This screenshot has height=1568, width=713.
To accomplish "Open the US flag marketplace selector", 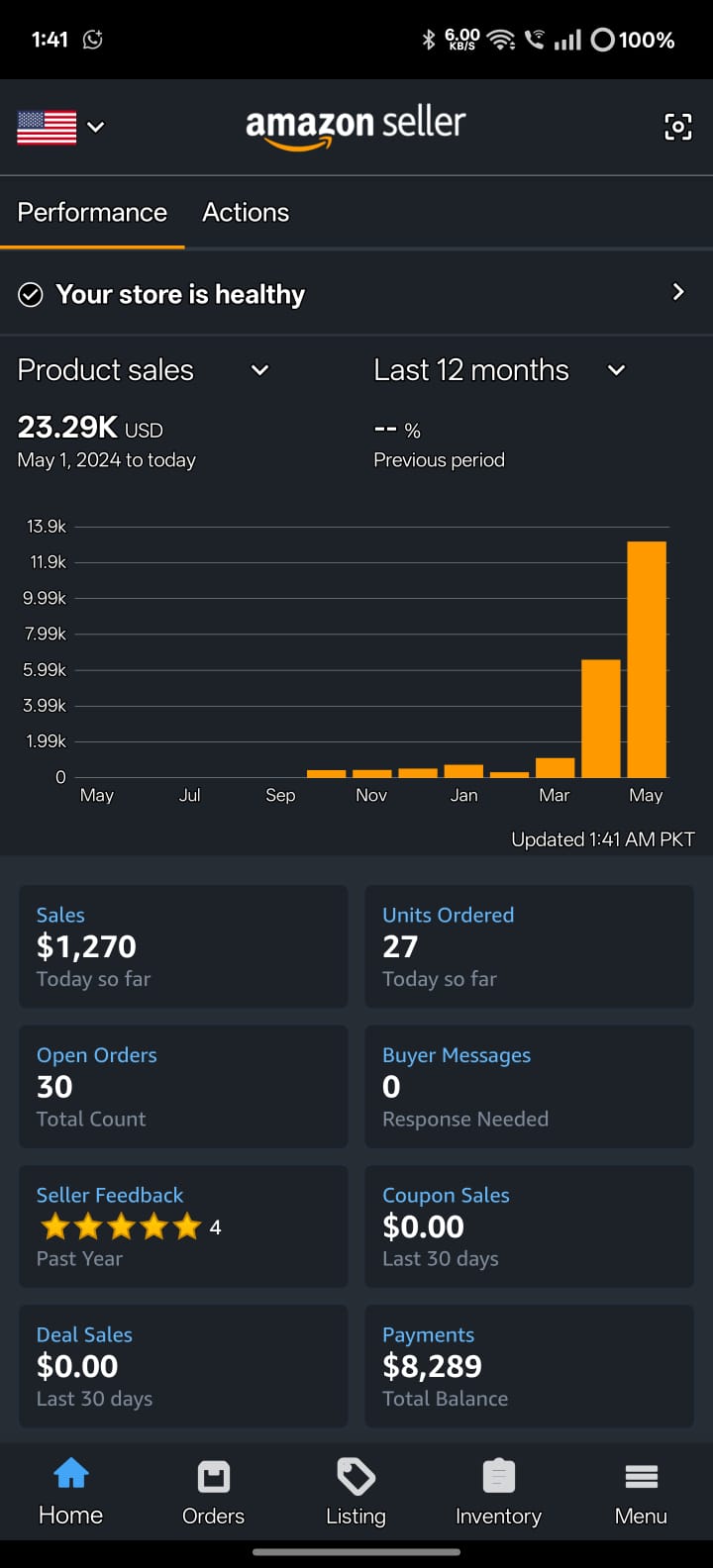I will (x=59, y=127).
